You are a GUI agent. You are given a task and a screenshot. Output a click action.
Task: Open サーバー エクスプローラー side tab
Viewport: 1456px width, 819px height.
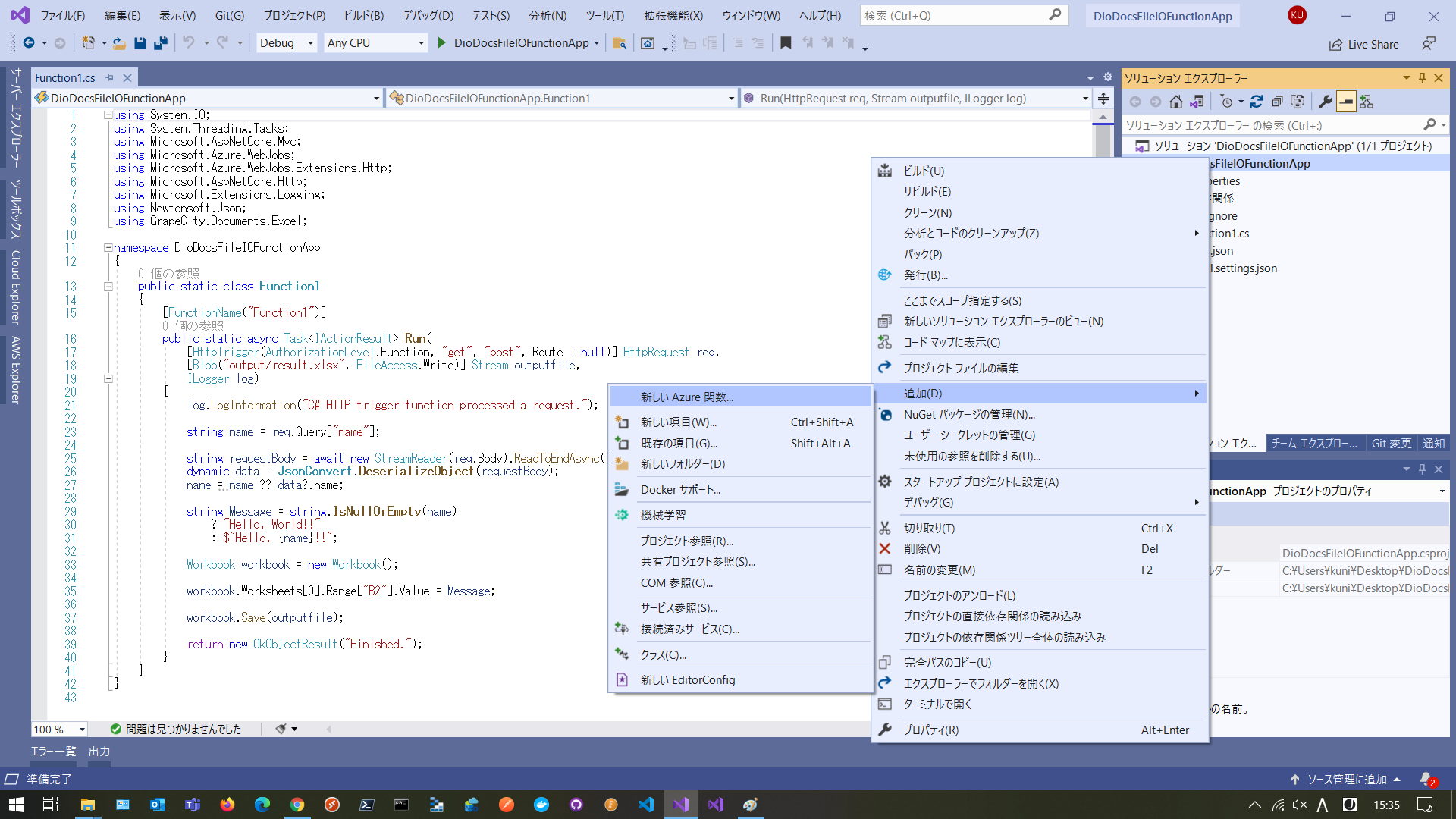15,117
